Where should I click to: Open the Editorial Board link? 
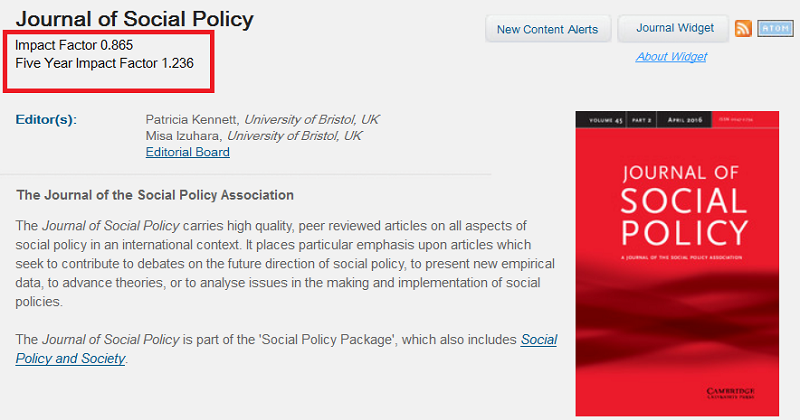pyautogui.click(x=188, y=152)
